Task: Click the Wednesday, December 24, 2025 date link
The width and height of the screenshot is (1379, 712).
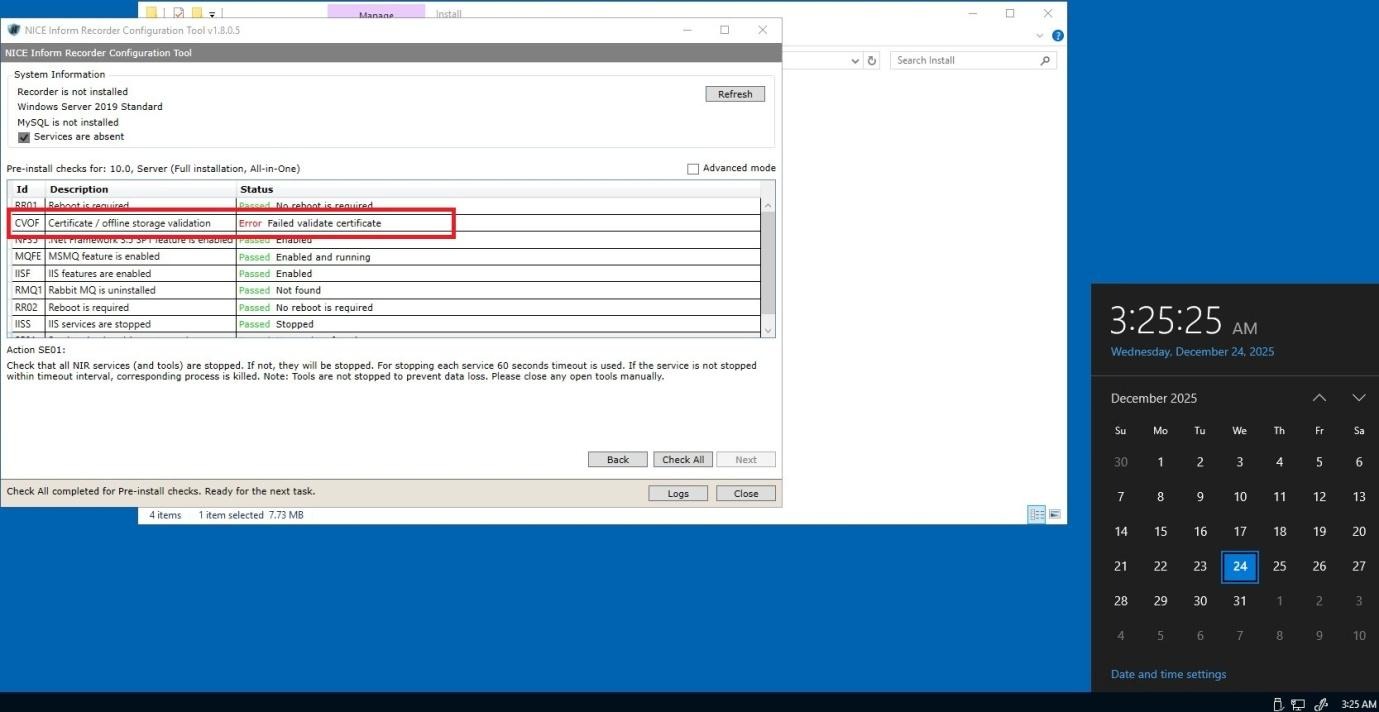Action: (x=1192, y=352)
